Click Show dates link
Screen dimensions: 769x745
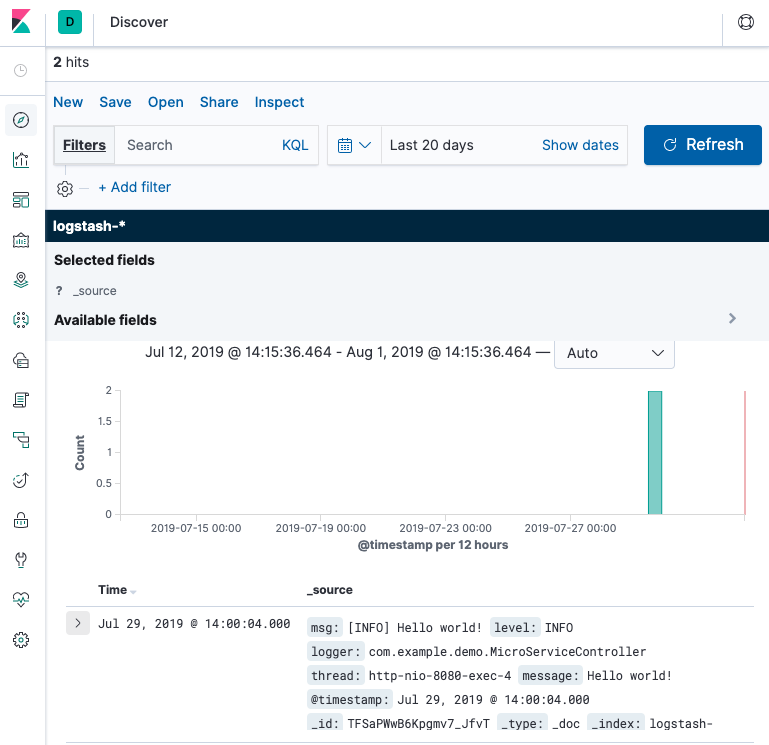pos(580,145)
